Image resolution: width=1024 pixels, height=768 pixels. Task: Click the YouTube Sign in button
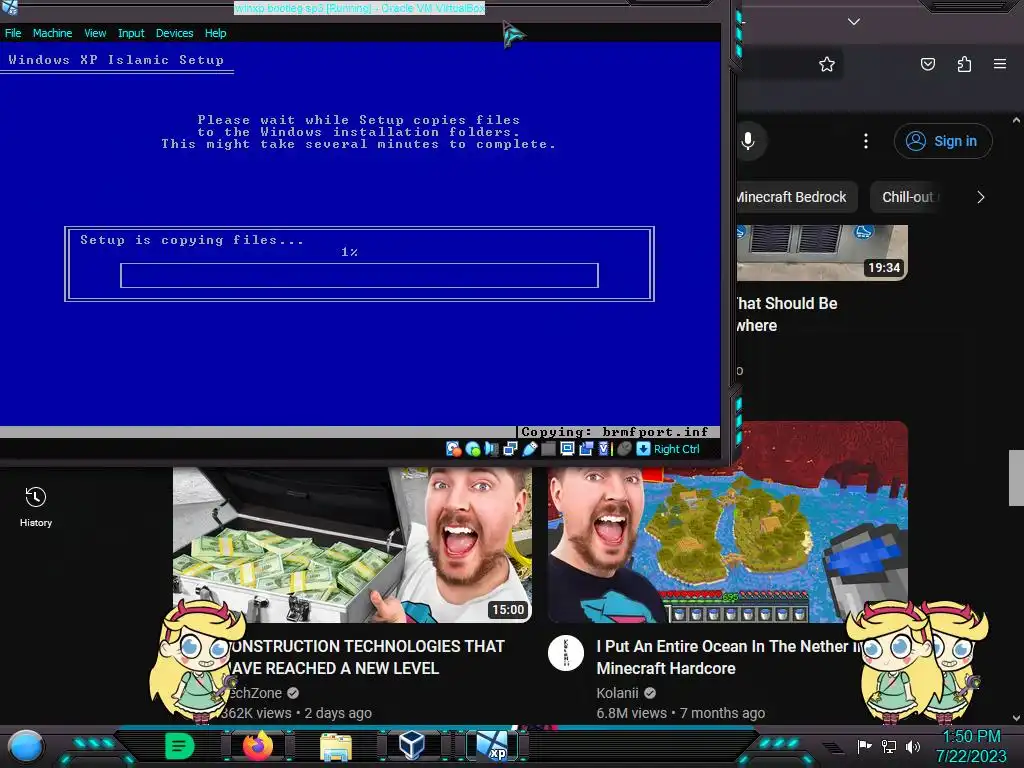(942, 141)
